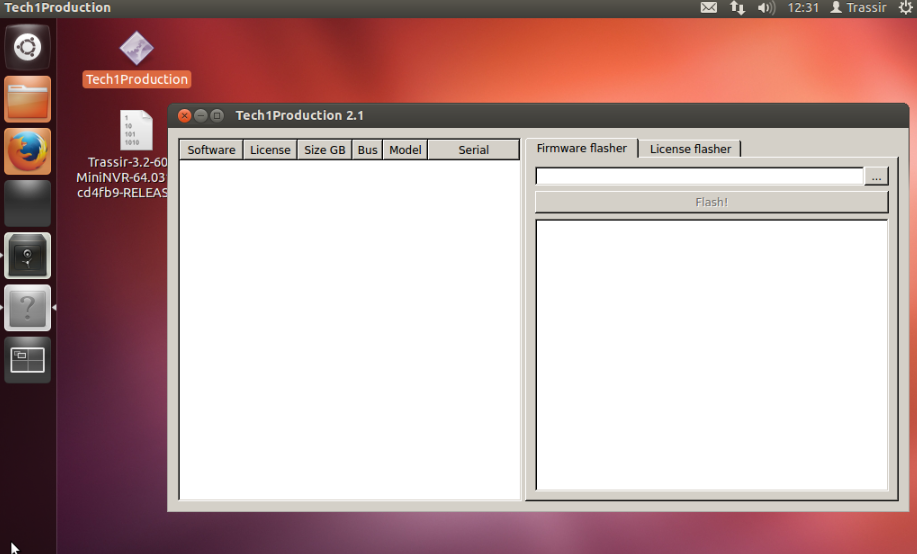The width and height of the screenshot is (917, 554).
Task: Open the Files folder launcher icon
Action: (x=27, y=99)
